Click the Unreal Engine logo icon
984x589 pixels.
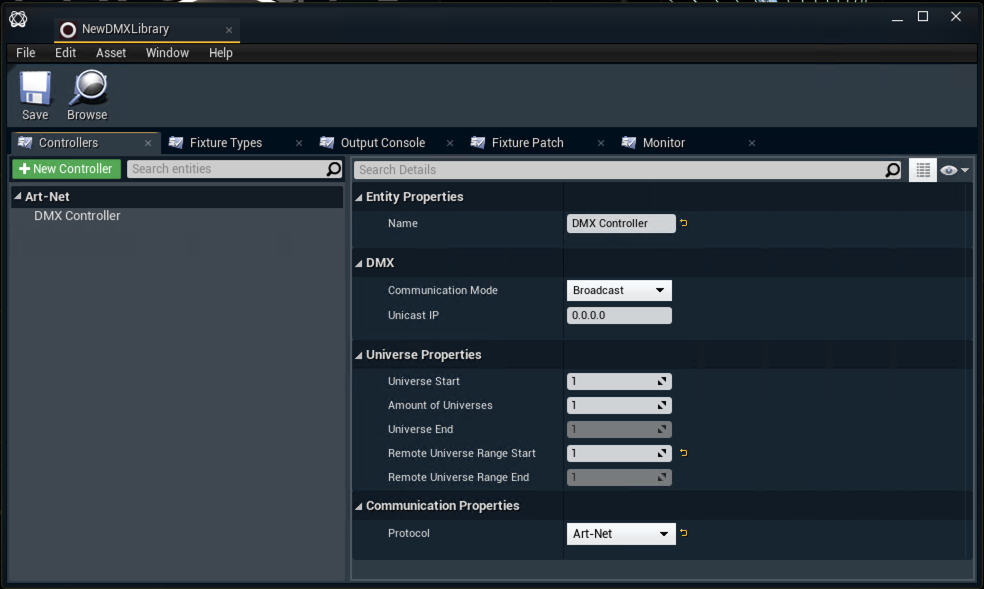coord(18,18)
